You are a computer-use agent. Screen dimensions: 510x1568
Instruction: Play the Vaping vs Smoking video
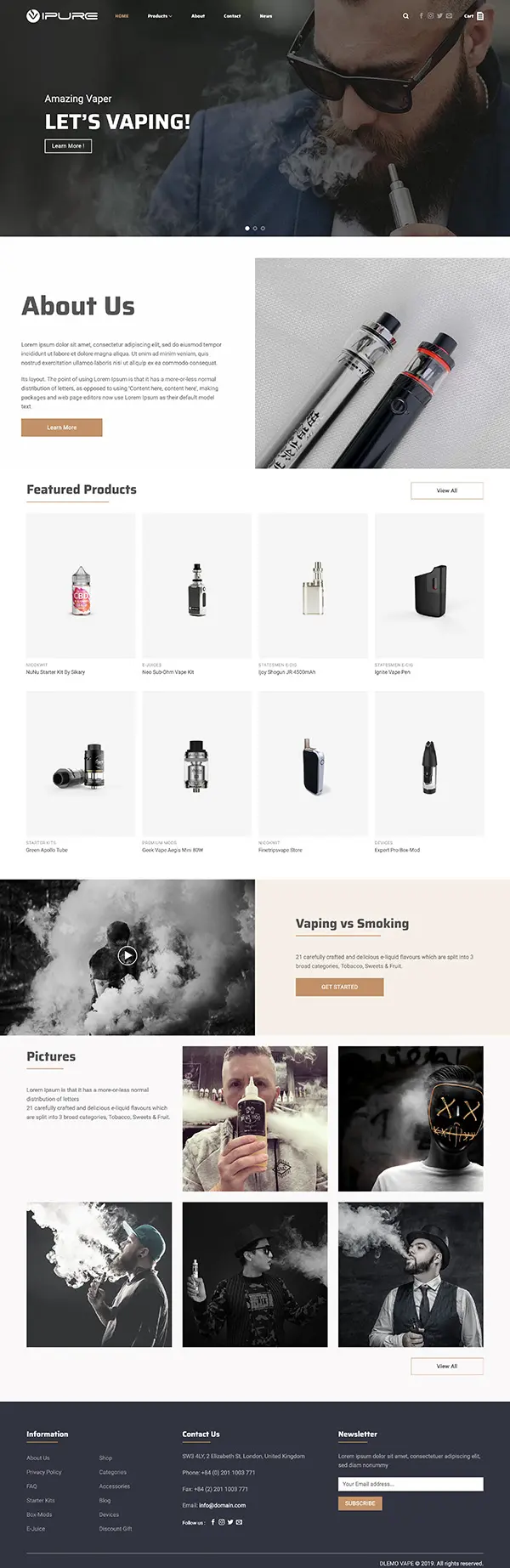tap(127, 955)
